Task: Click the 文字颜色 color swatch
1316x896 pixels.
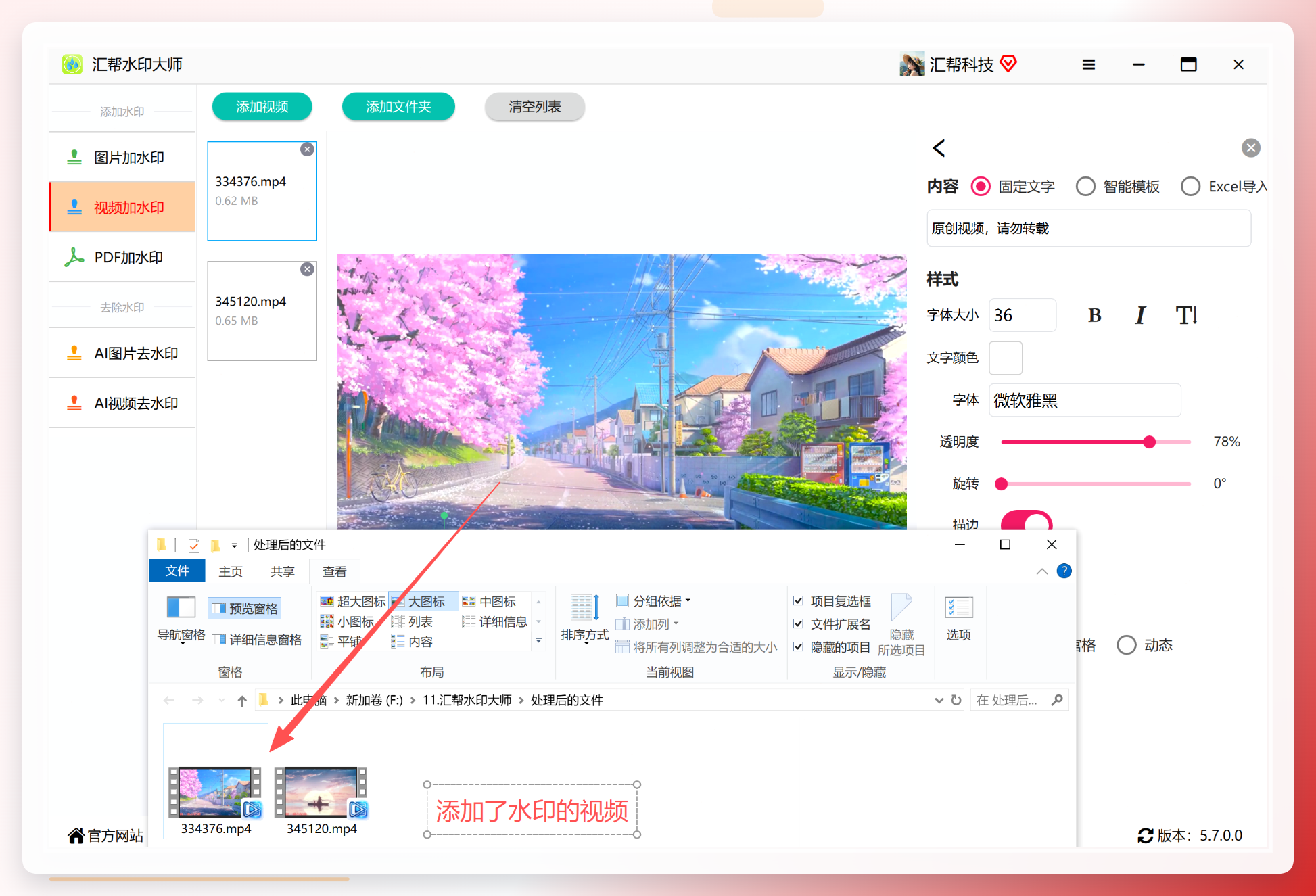Action: [x=1006, y=358]
